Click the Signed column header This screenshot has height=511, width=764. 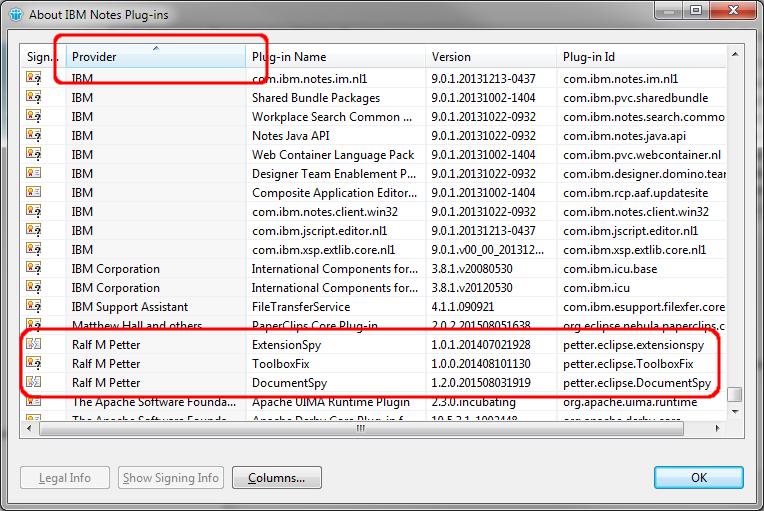point(42,57)
